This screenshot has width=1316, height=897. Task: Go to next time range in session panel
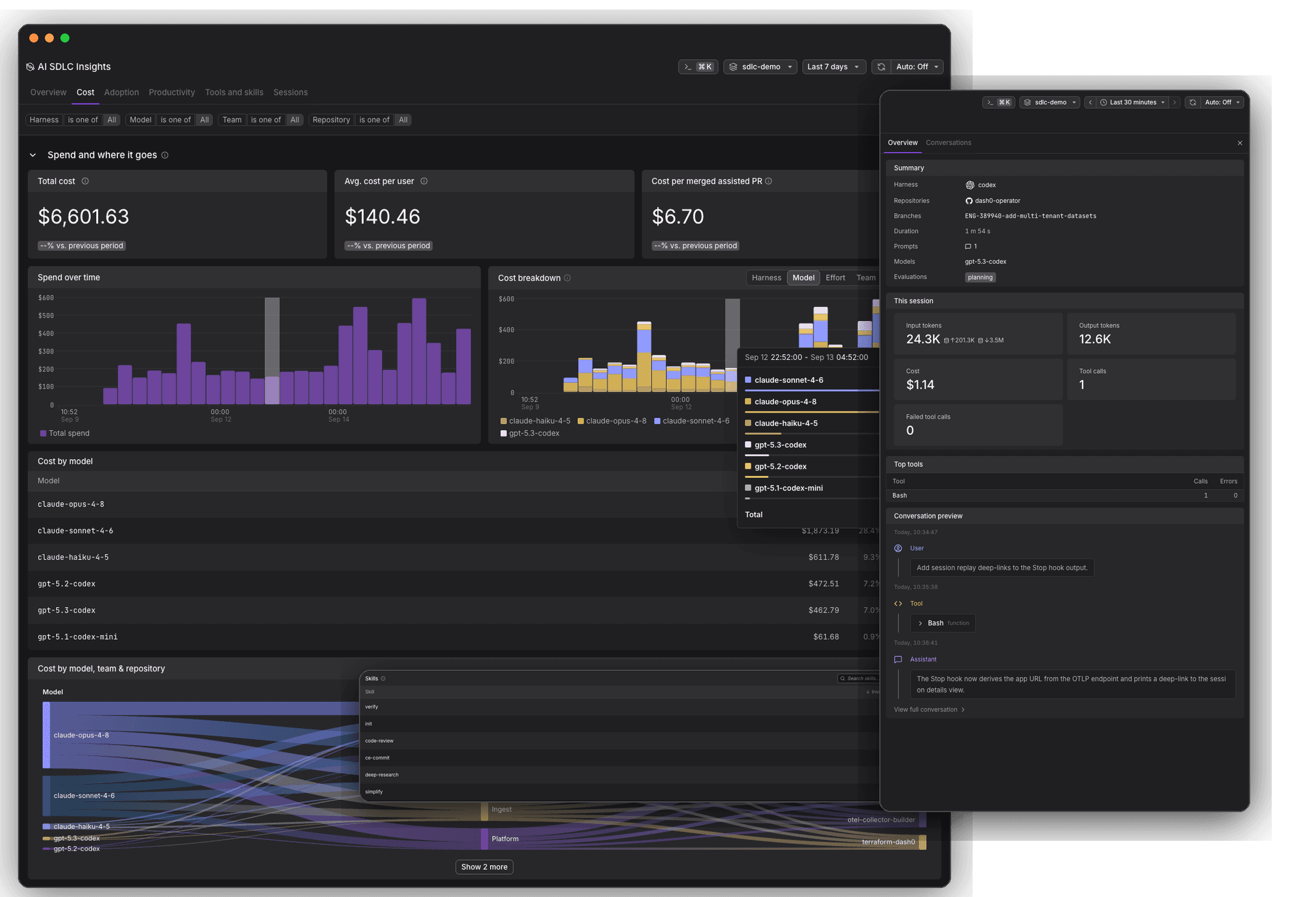(x=1174, y=102)
